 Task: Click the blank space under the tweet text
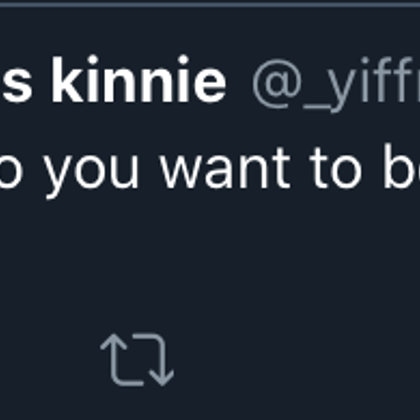pos(210,260)
